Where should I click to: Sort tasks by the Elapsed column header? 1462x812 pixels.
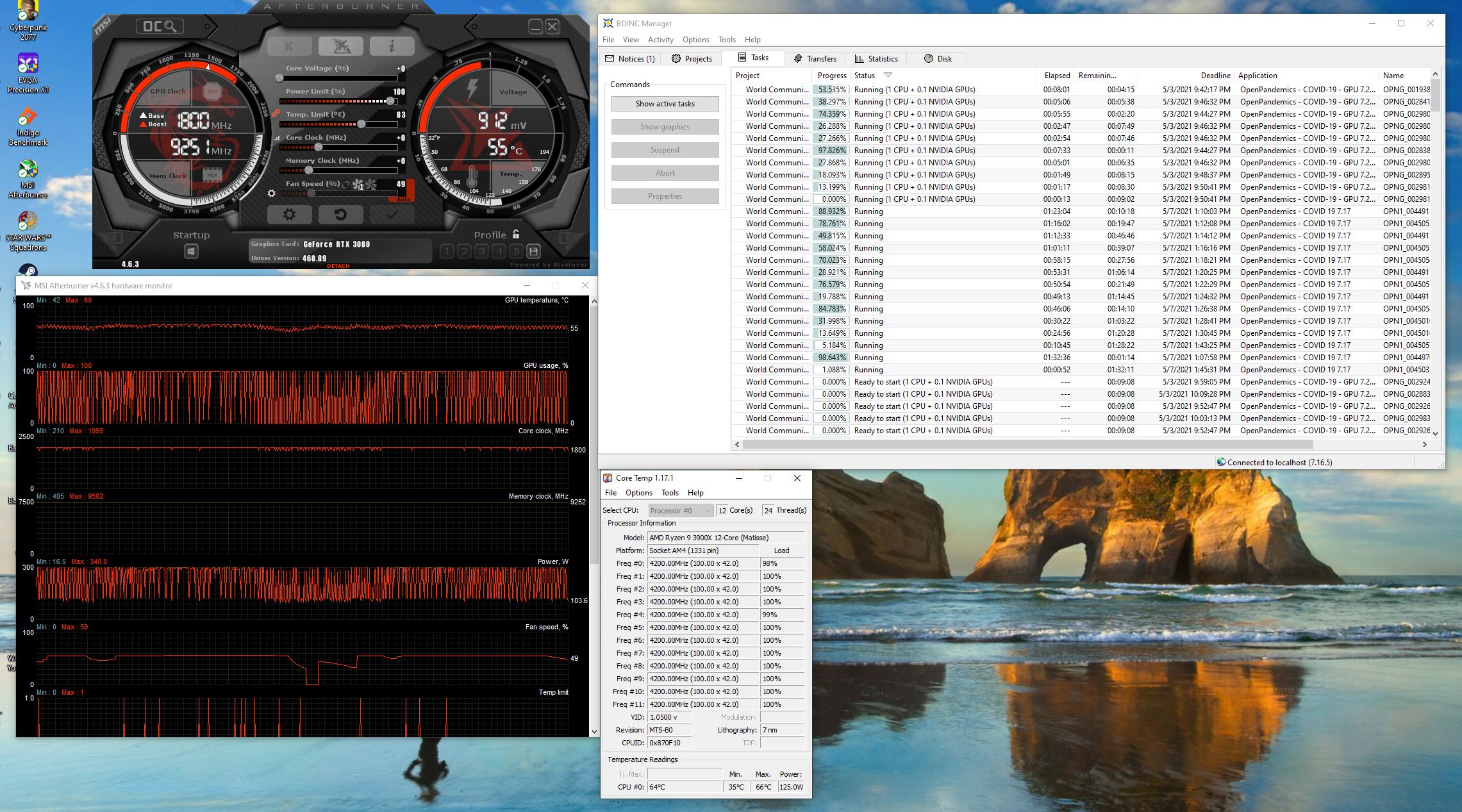(x=1056, y=76)
